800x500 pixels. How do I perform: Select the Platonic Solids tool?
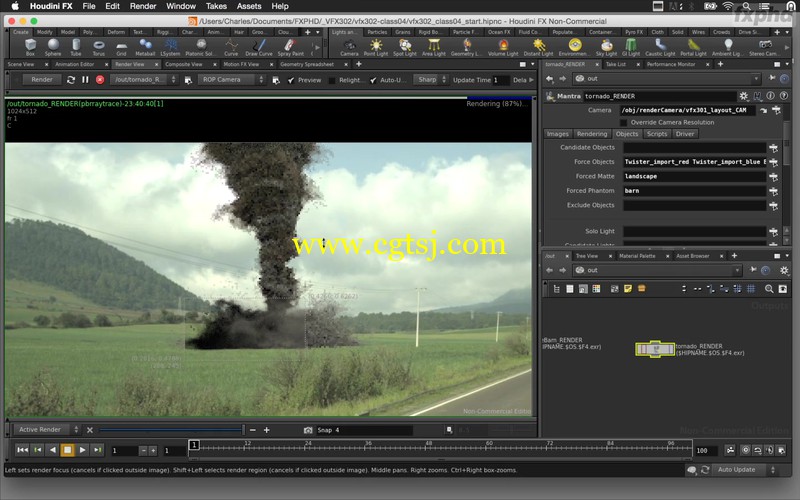click(x=201, y=47)
